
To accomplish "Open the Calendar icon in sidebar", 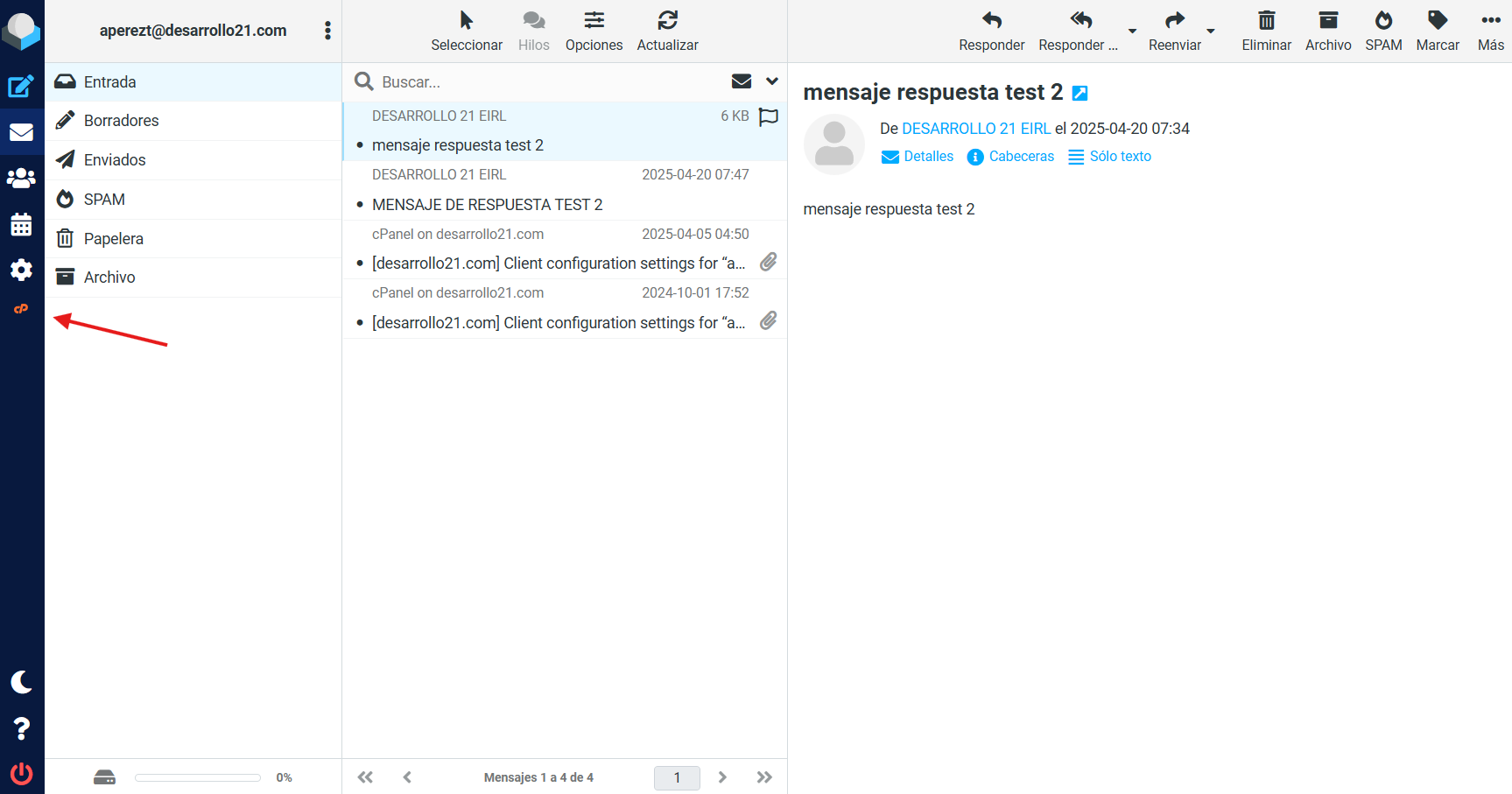I will pos(21,225).
